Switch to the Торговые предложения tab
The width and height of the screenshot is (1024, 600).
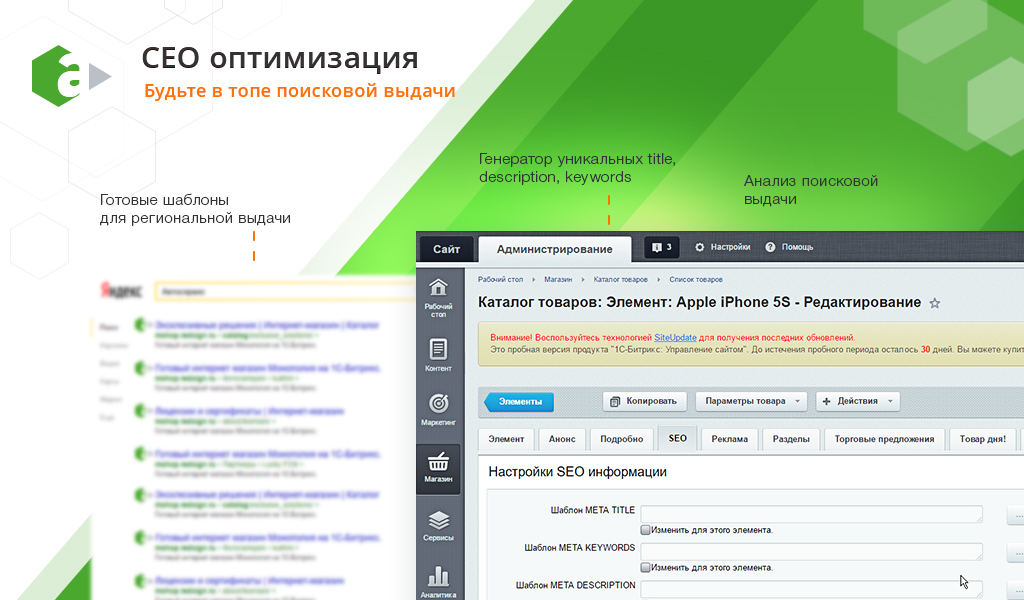pos(884,439)
